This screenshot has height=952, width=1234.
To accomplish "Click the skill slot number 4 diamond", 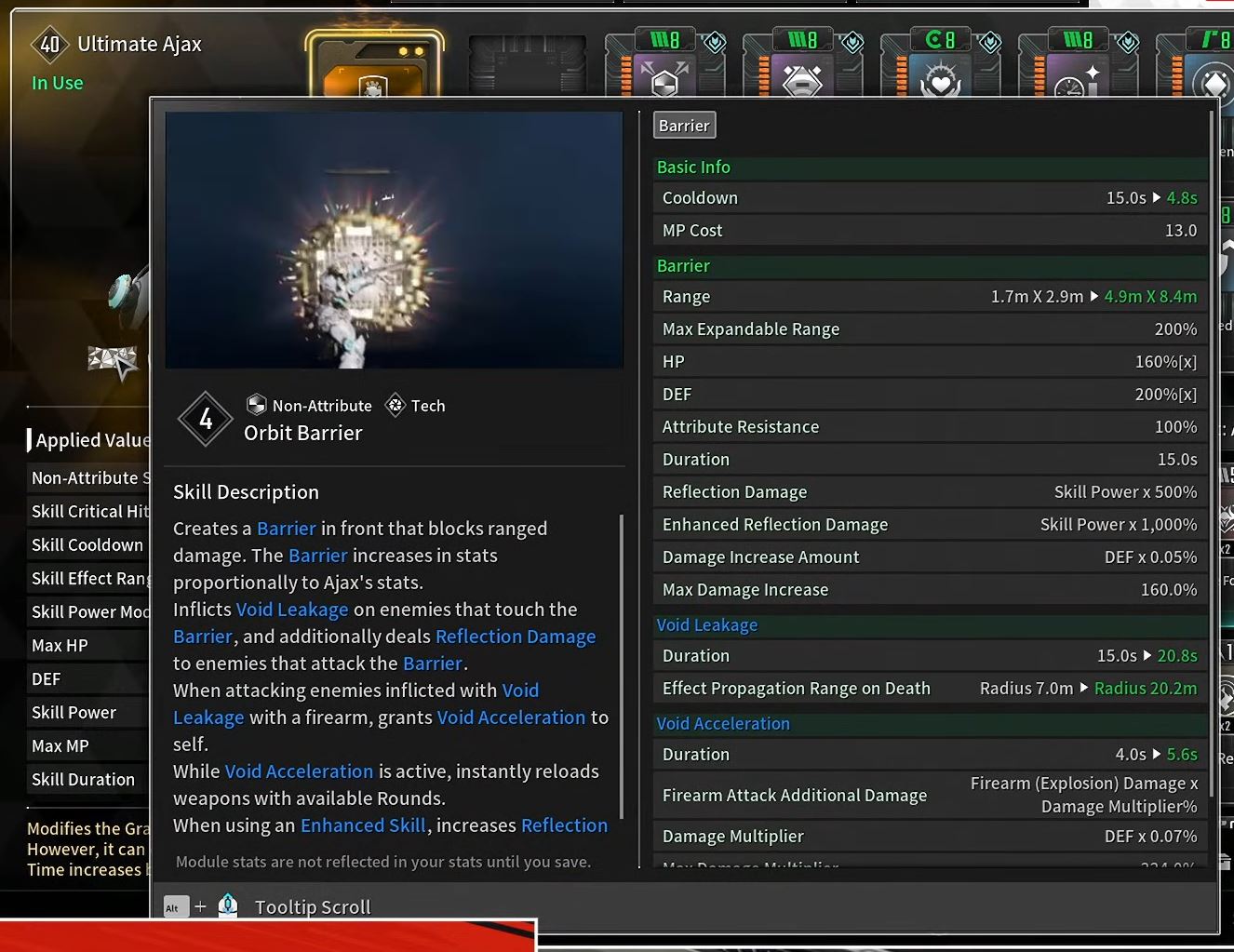I will [206, 420].
